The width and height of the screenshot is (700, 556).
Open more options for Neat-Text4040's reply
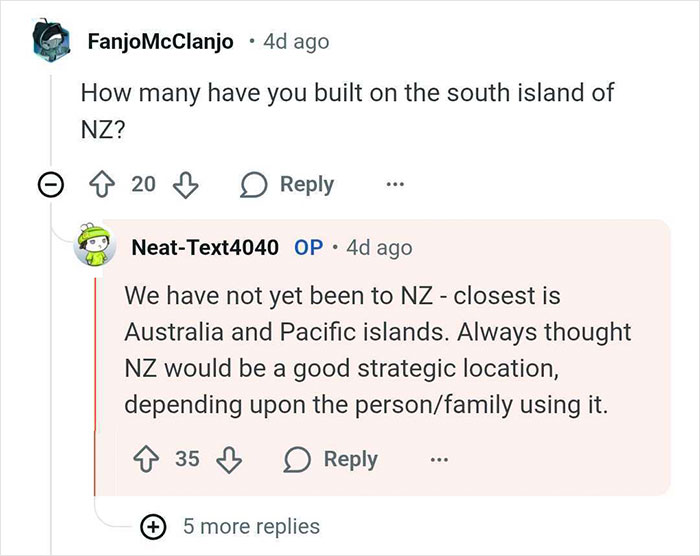pos(438,459)
